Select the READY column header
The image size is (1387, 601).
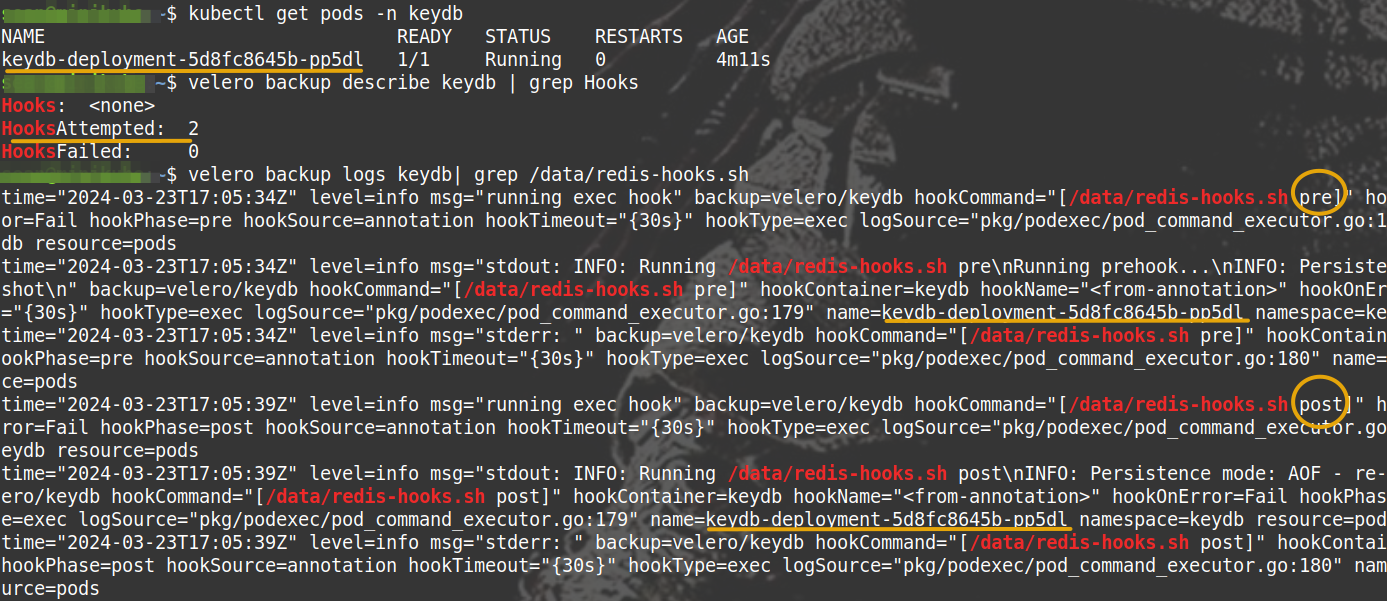coord(424,37)
